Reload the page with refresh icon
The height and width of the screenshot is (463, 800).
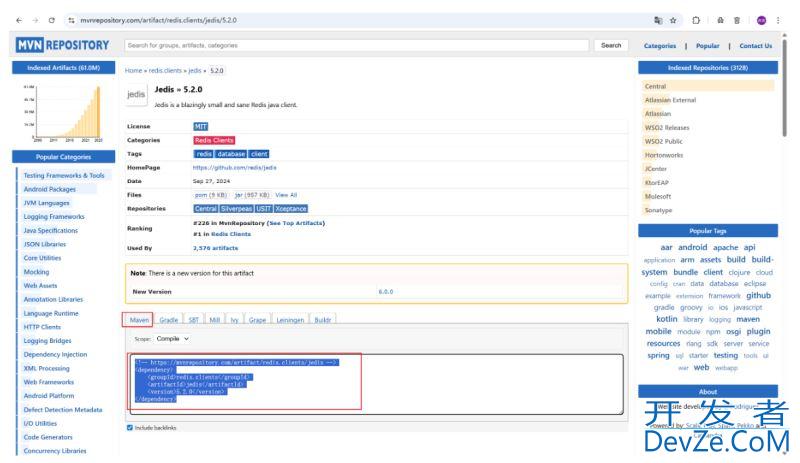(x=52, y=20)
